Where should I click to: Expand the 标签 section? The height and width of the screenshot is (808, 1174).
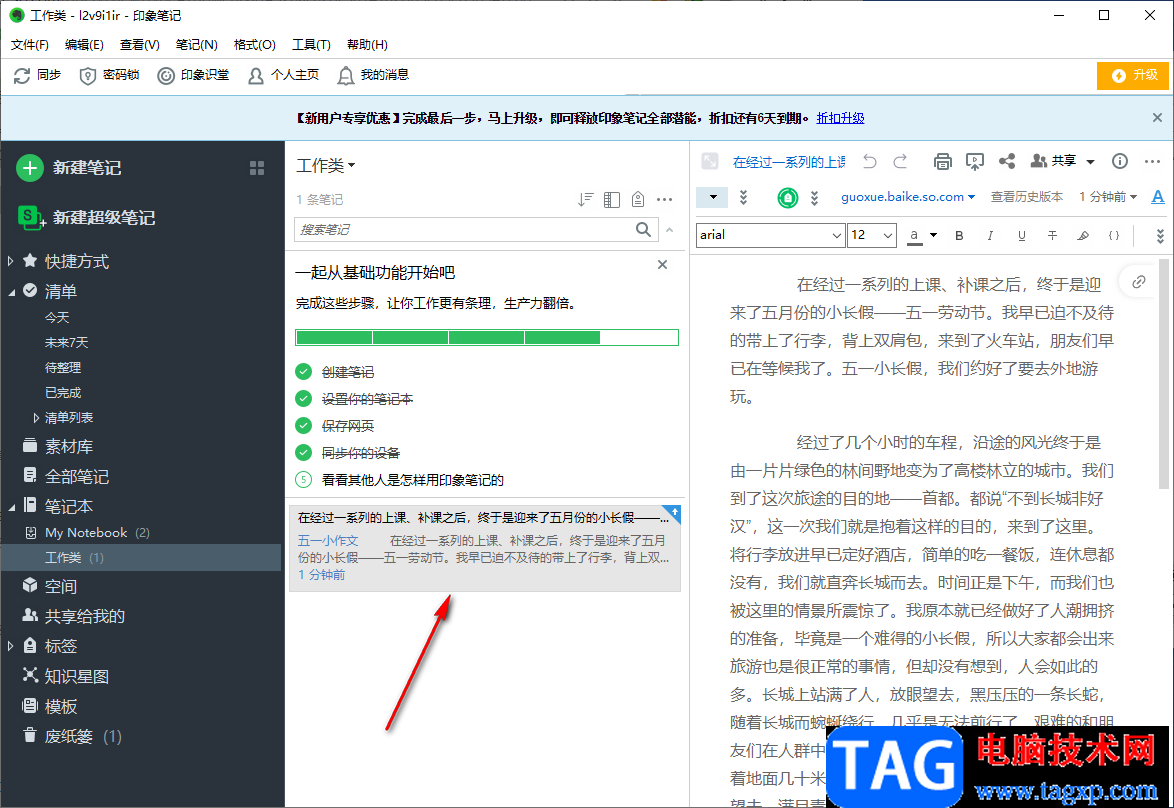click(10, 646)
